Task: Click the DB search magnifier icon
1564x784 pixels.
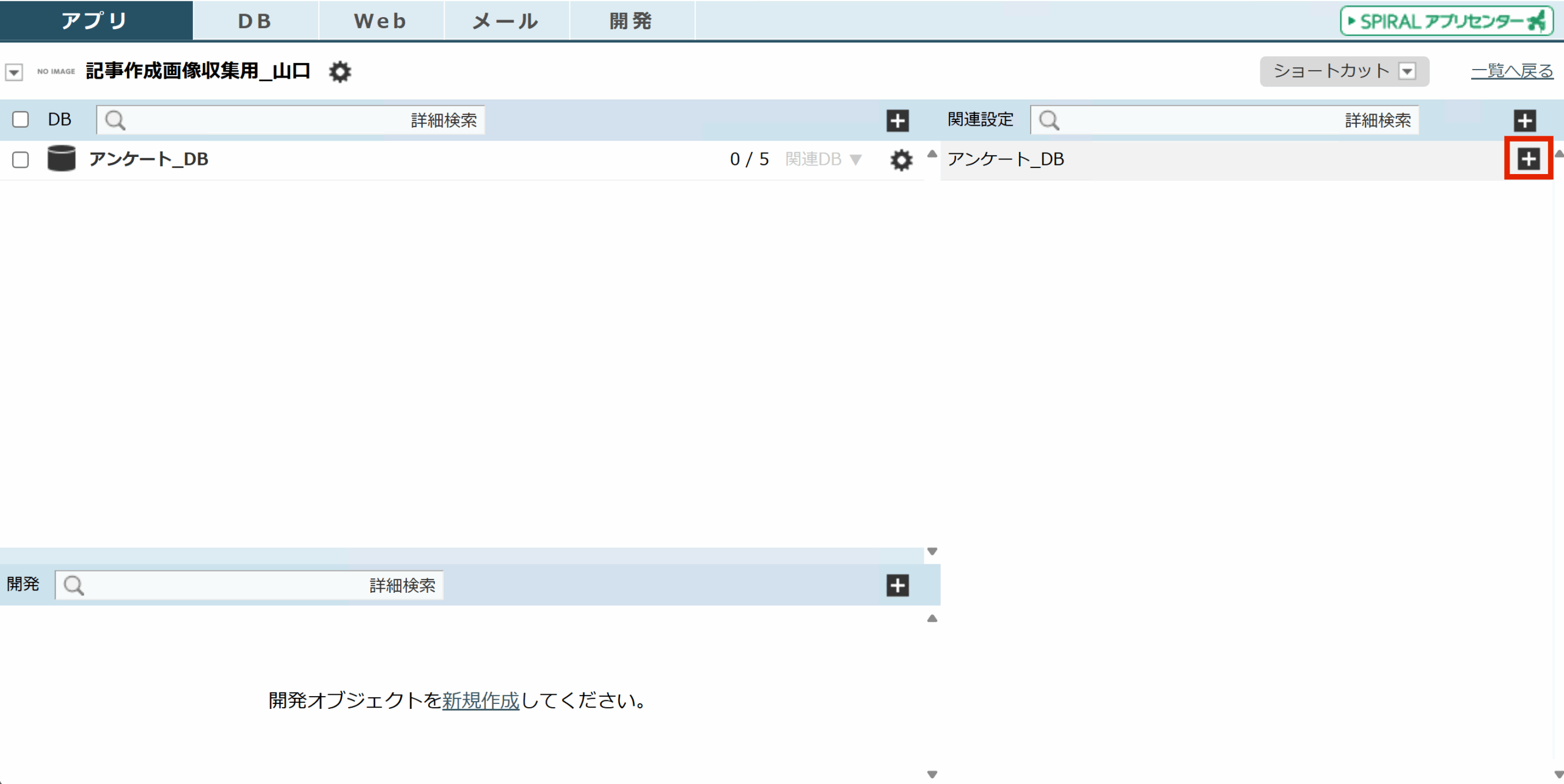Action: [115, 120]
